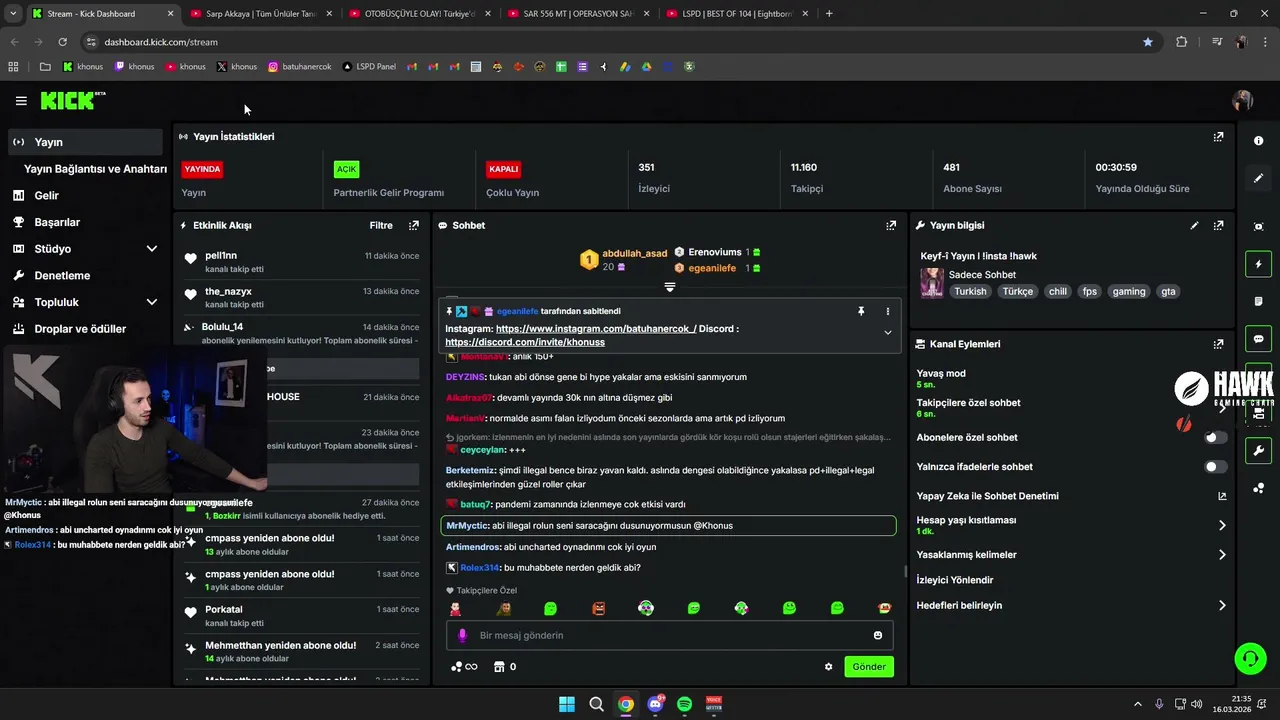Viewport: 1280px width, 720px height.
Task: Click the wrench icon in right sidebar
Action: (x=1258, y=450)
